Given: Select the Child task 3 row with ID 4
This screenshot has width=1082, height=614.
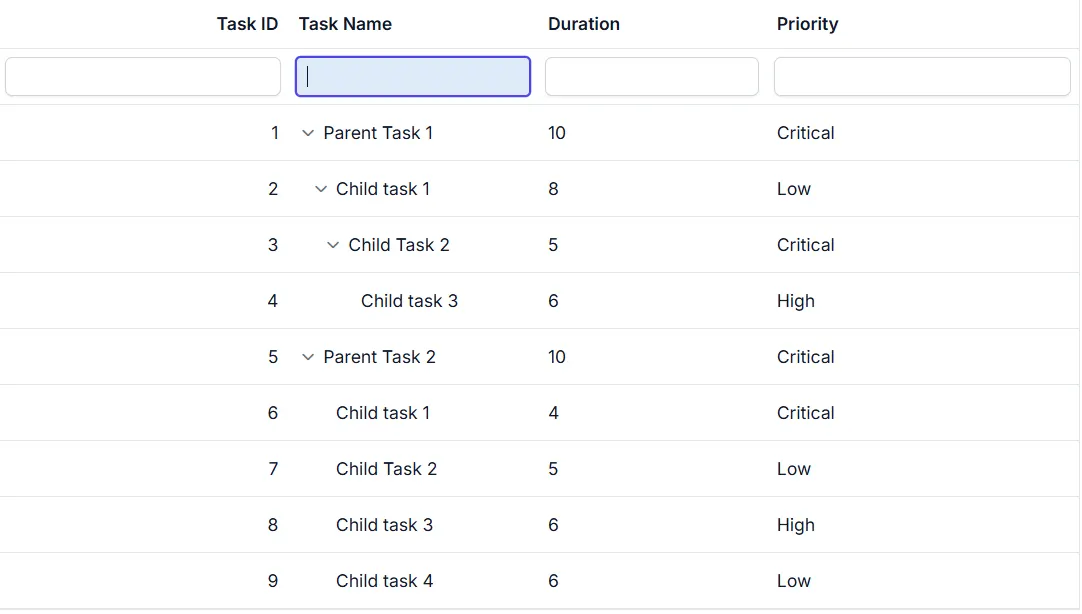Looking at the screenshot, I should [x=539, y=301].
